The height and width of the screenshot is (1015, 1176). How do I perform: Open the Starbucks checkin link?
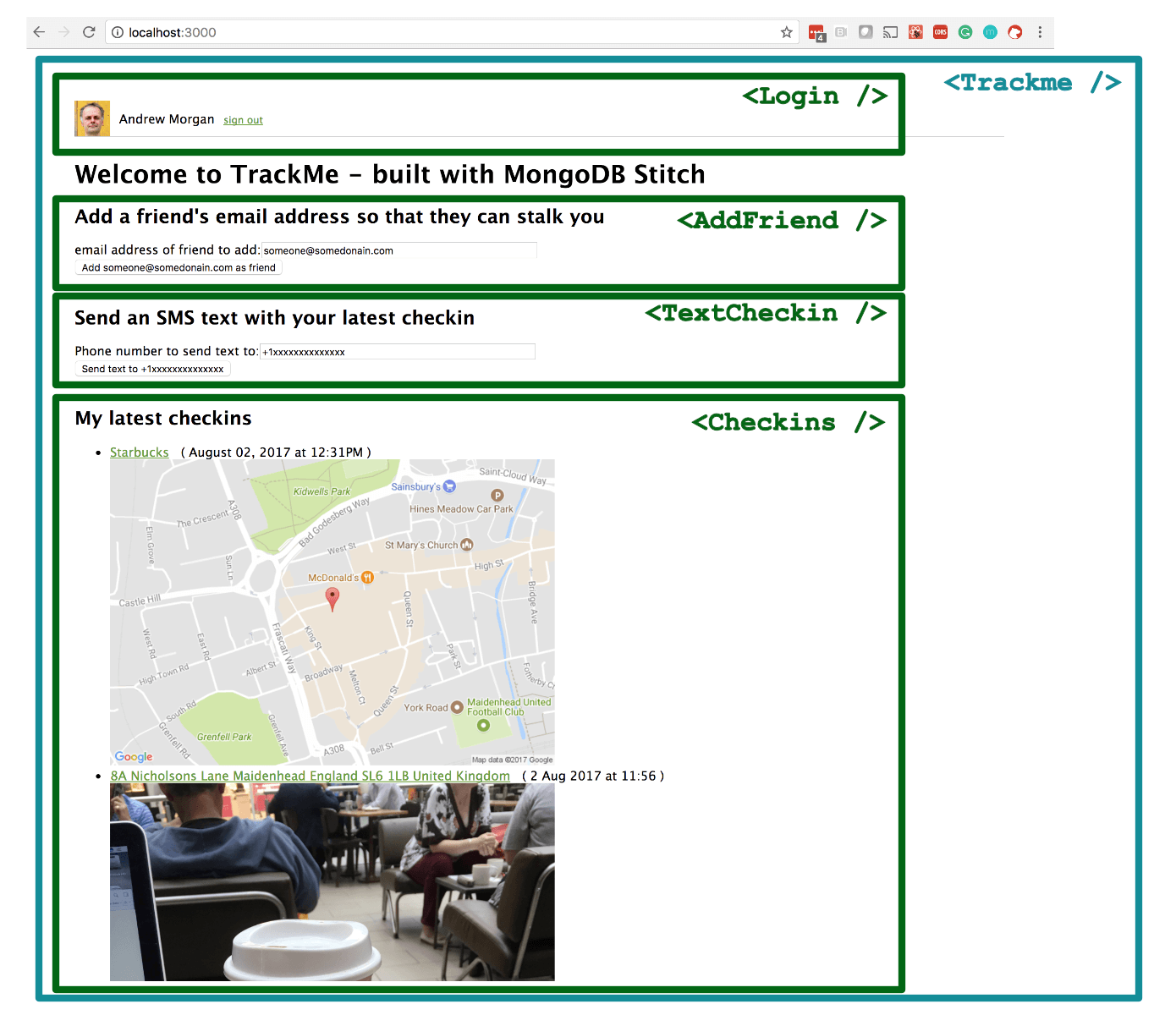tap(139, 452)
